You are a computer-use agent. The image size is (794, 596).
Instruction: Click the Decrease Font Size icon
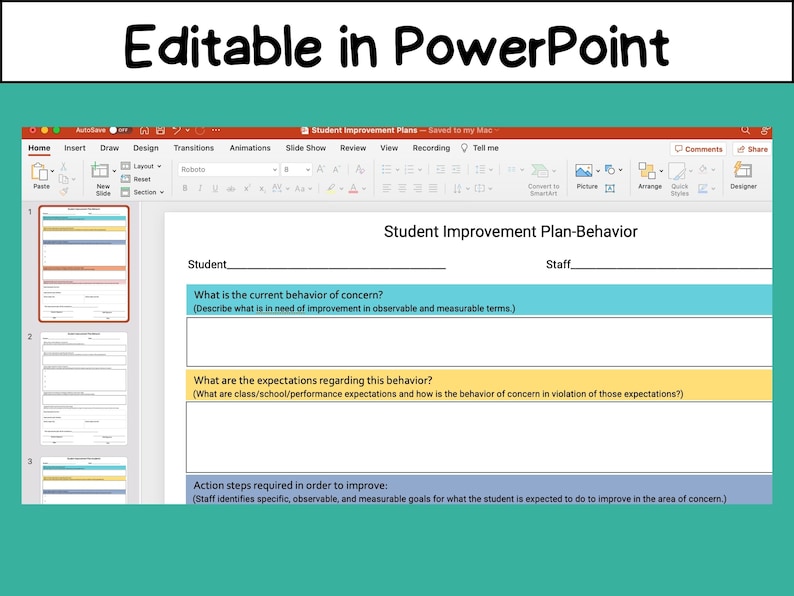tap(336, 169)
